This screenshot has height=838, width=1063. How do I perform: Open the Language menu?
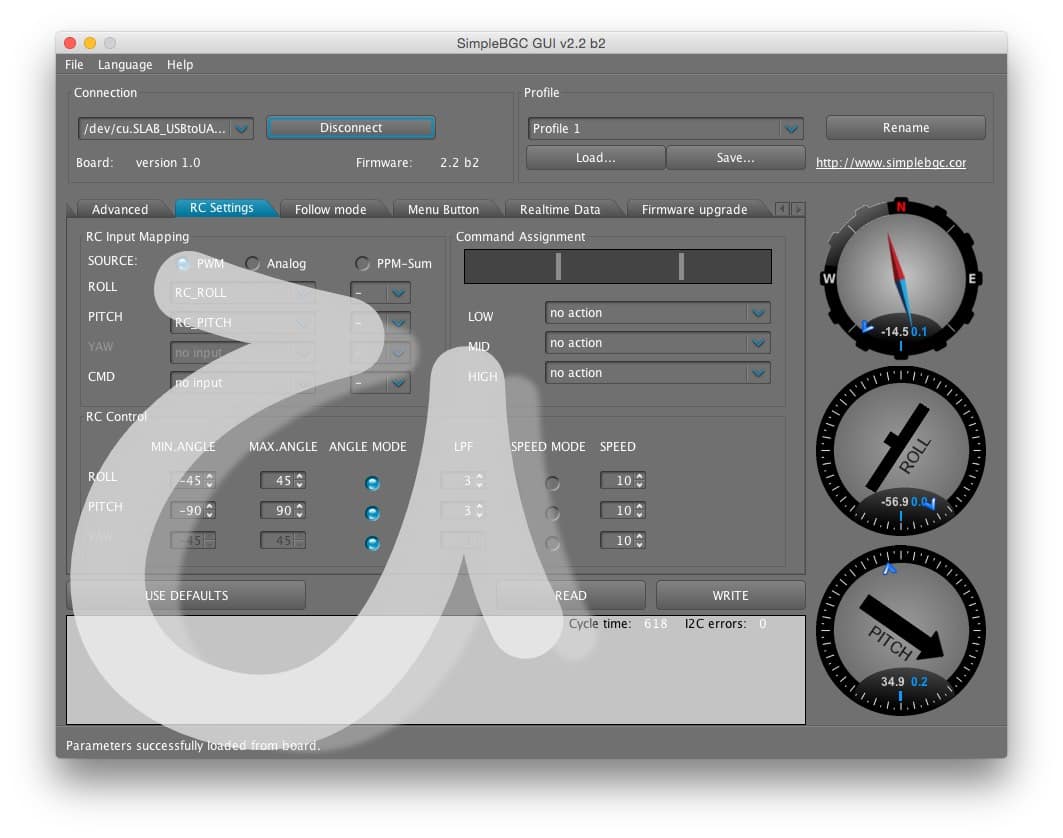(125, 65)
